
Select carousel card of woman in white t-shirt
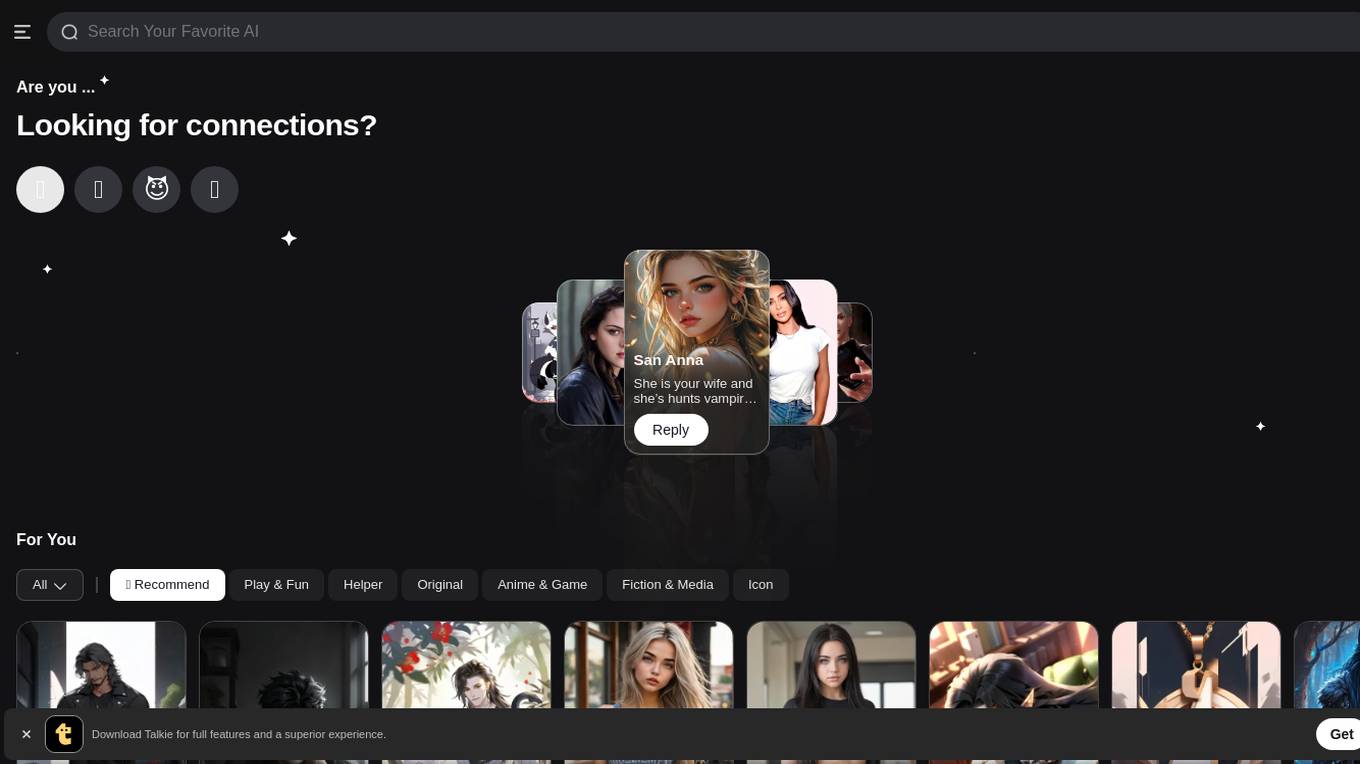(804, 352)
